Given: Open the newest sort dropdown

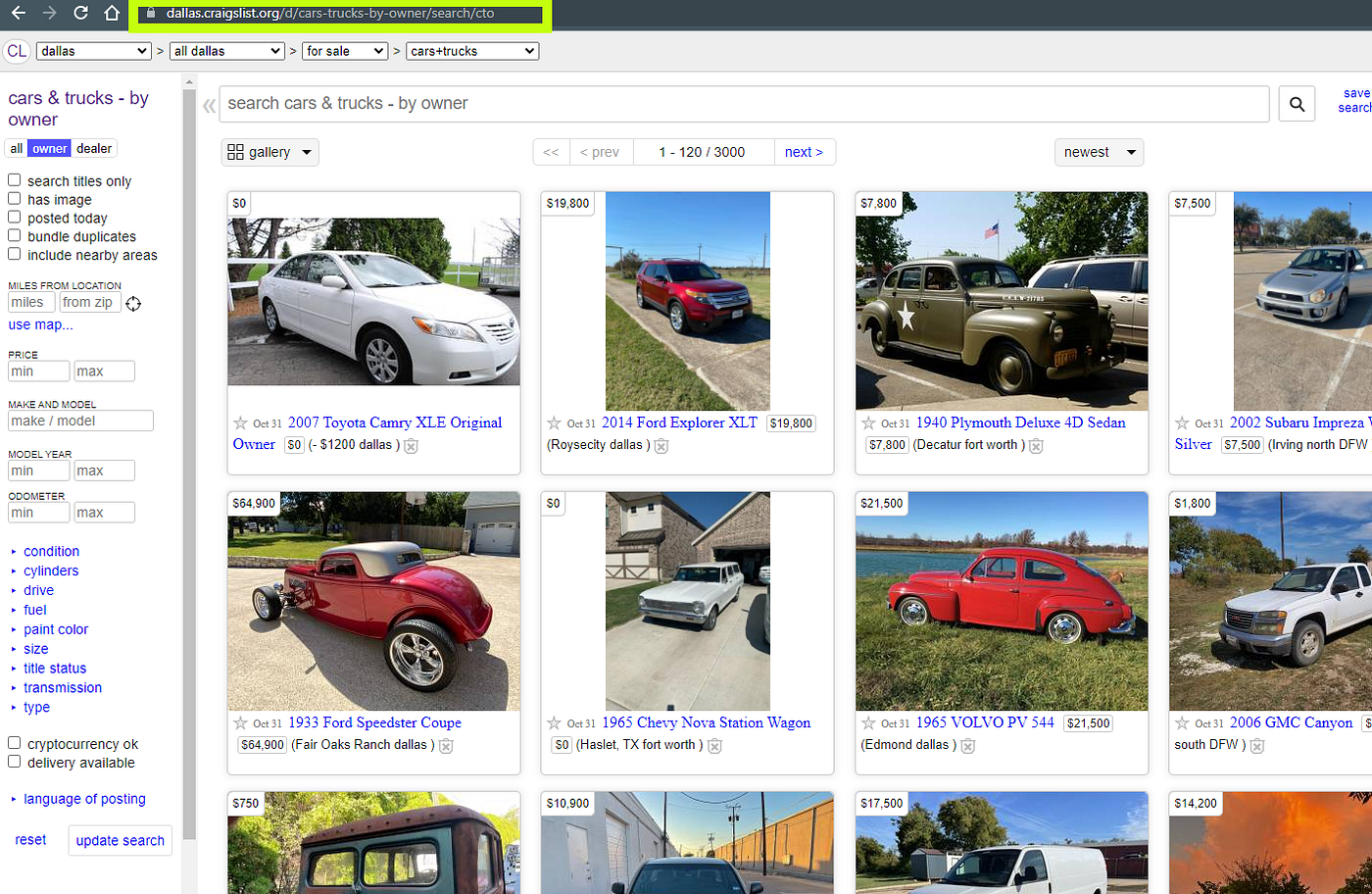Looking at the screenshot, I should 1099,152.
